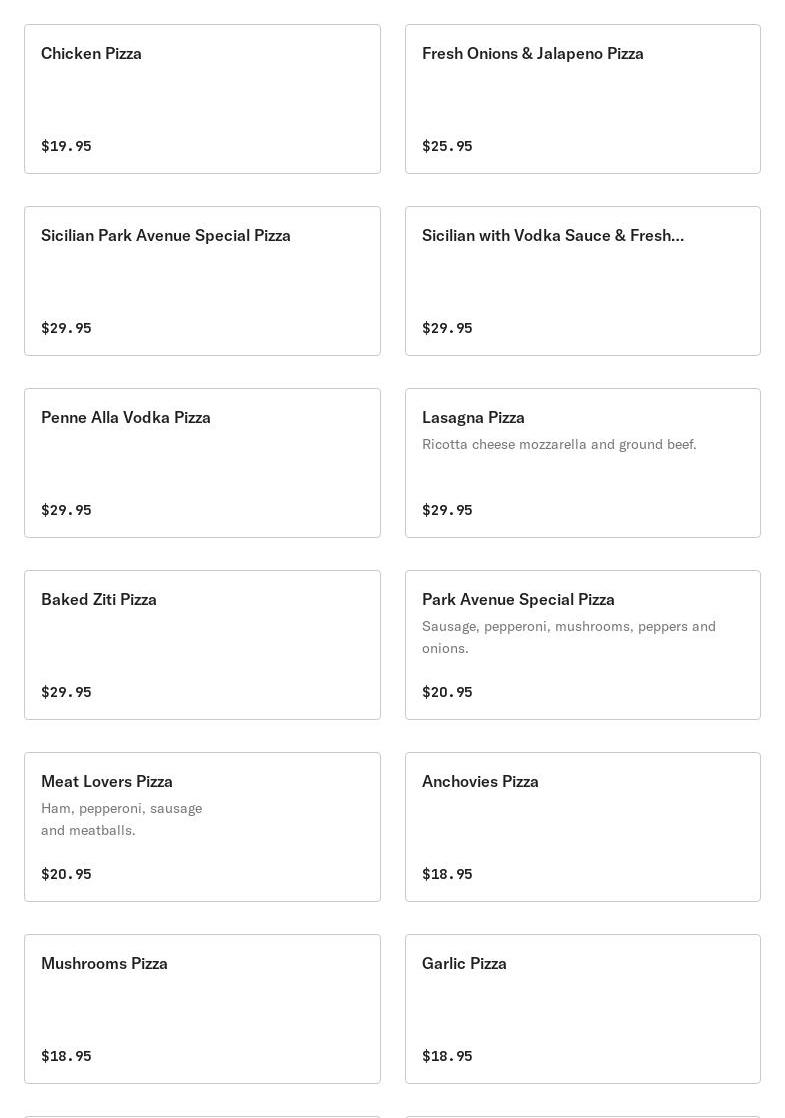Click the Garlic Pizza $18.95 price
This screenshot has height=1118, width=785.
click(x=447, y=1056)
